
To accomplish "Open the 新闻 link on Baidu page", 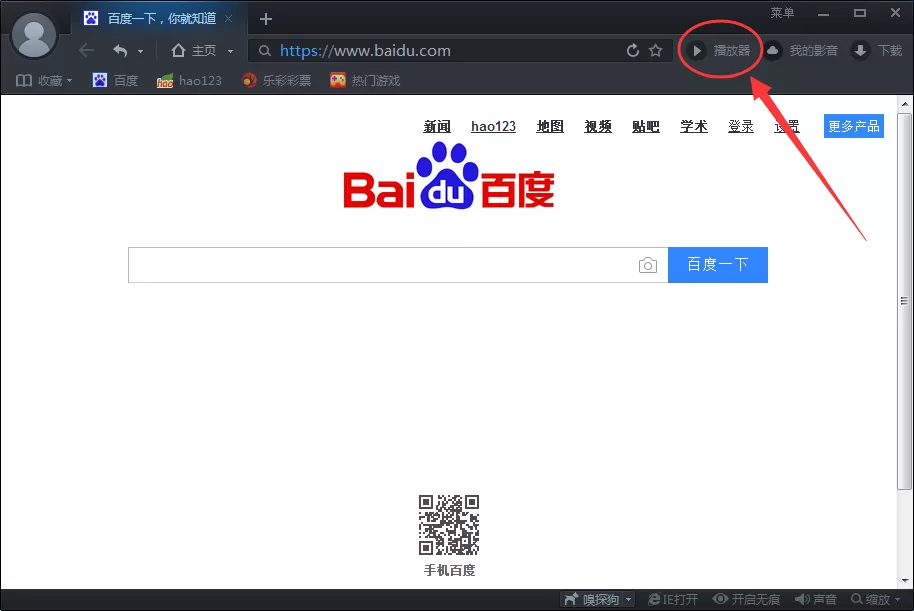I will coord(437,126).
